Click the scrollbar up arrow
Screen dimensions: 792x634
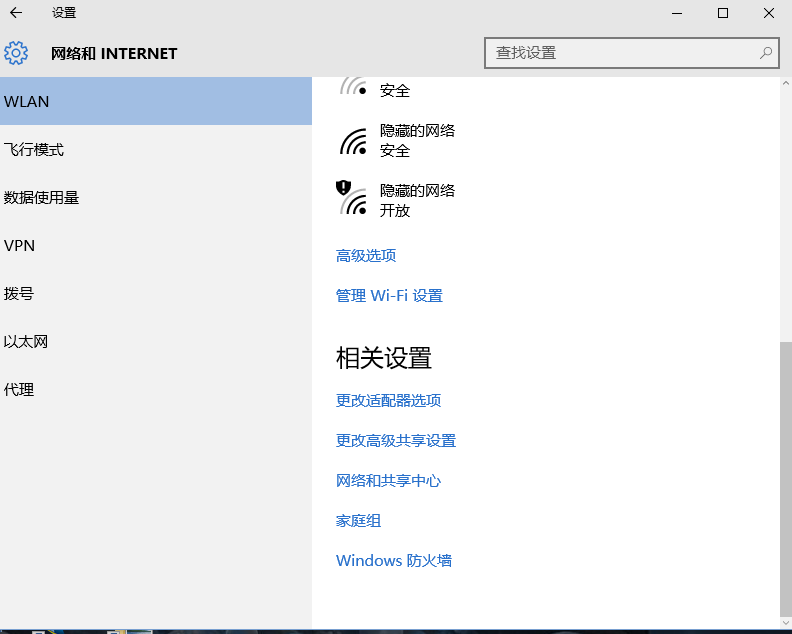click(786, 83)
